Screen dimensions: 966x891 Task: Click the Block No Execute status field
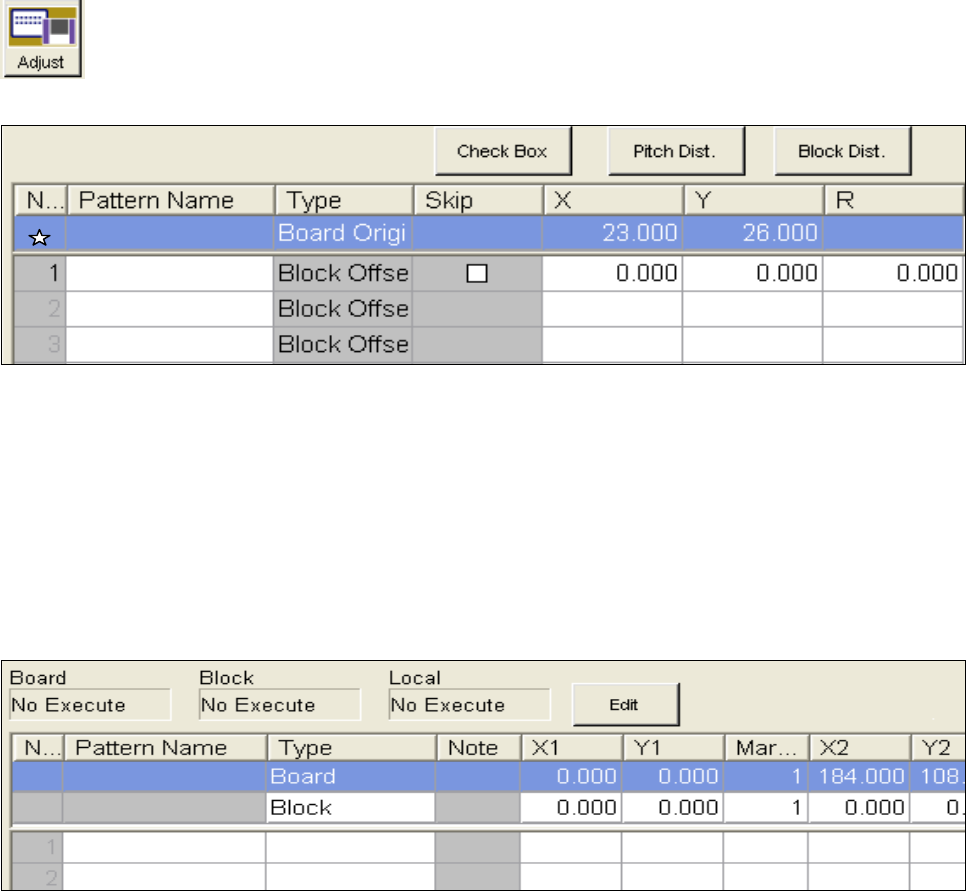coord(279,705)
